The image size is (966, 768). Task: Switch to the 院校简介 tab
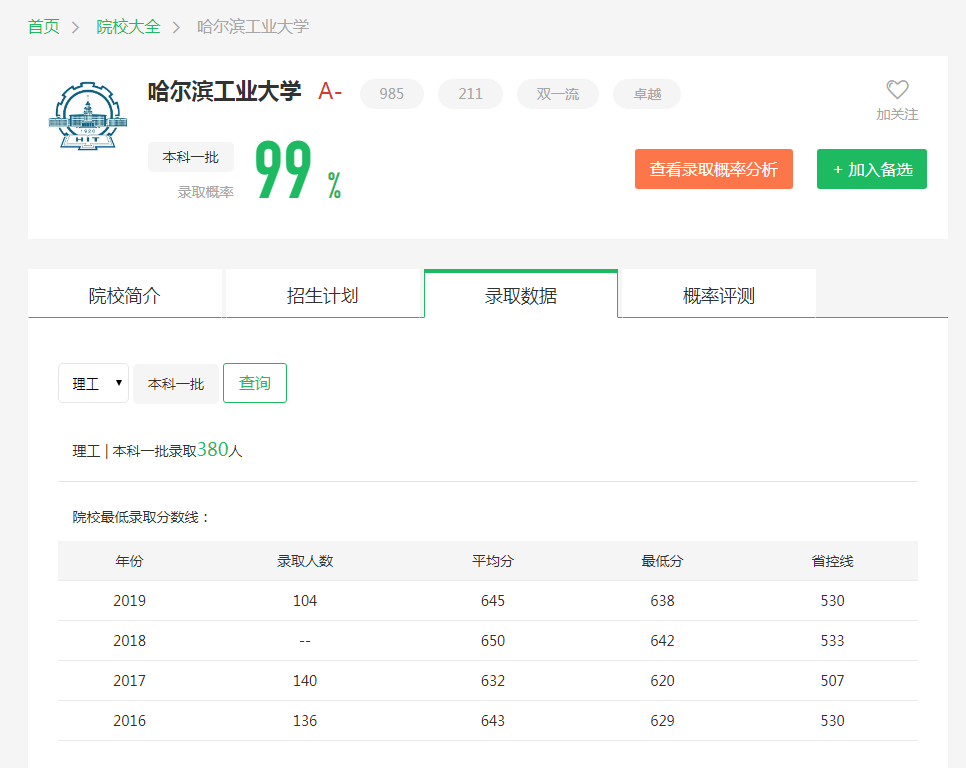(x=125, y=295)
